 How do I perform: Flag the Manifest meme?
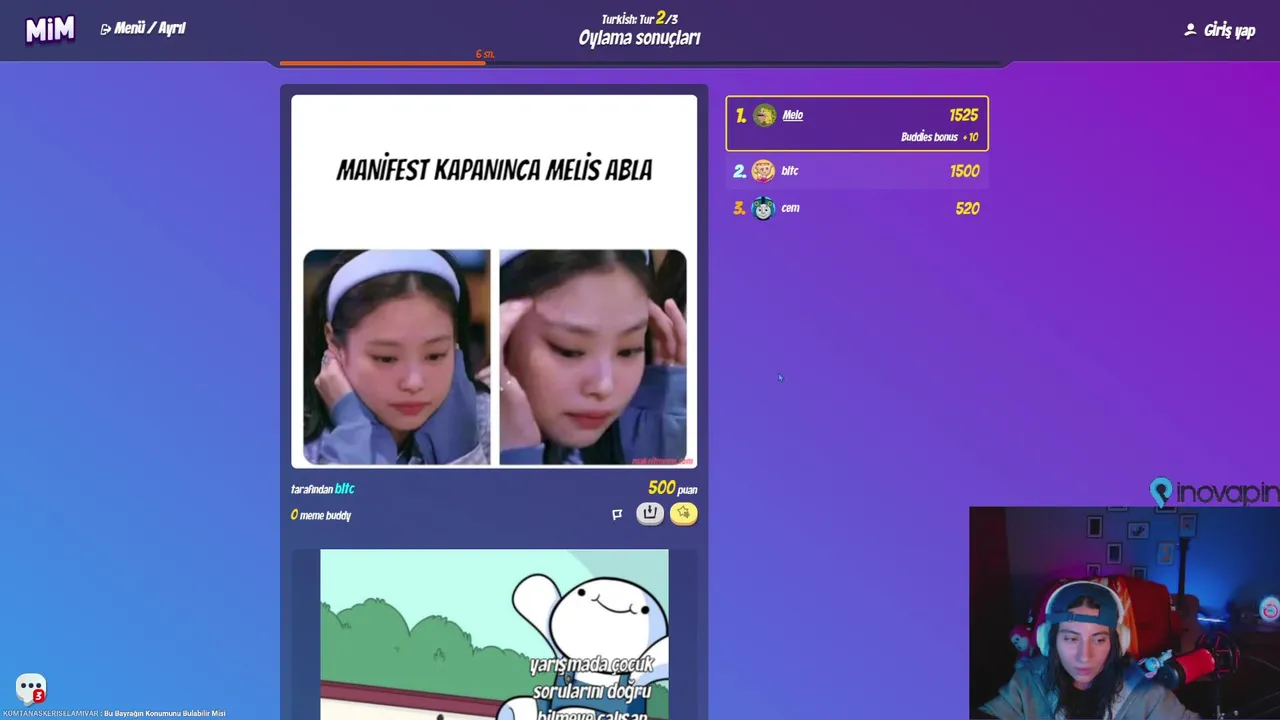click(617, 514)
